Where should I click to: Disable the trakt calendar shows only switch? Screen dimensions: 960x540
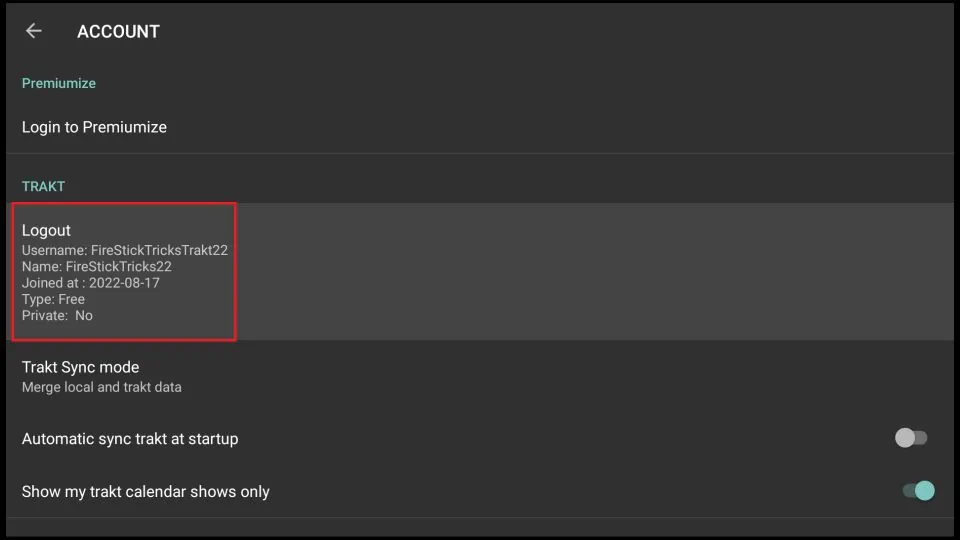tap(917, 491)
